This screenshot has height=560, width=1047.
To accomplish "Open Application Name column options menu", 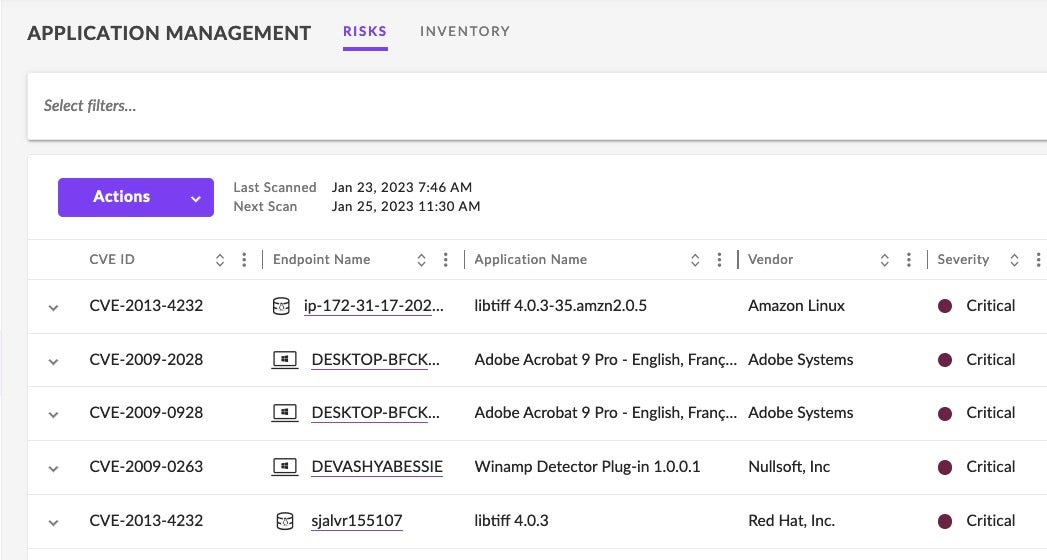I will click(x=719, y=260).
